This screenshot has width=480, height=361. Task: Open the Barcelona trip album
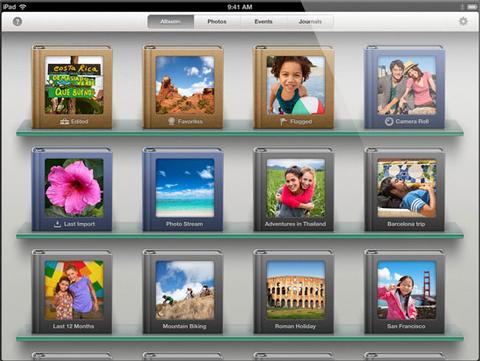click(x=405, y=189)
